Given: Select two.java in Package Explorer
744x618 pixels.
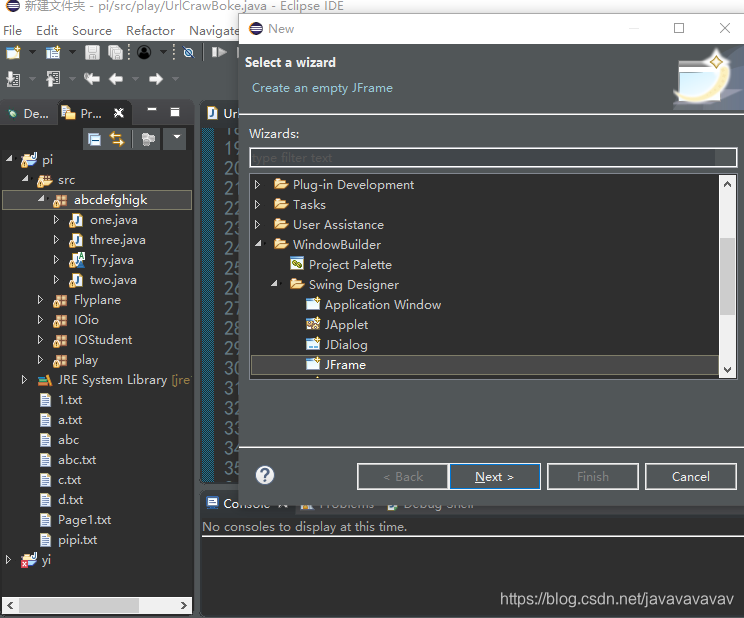Looking at the screenshot, I should click(113, 280).
